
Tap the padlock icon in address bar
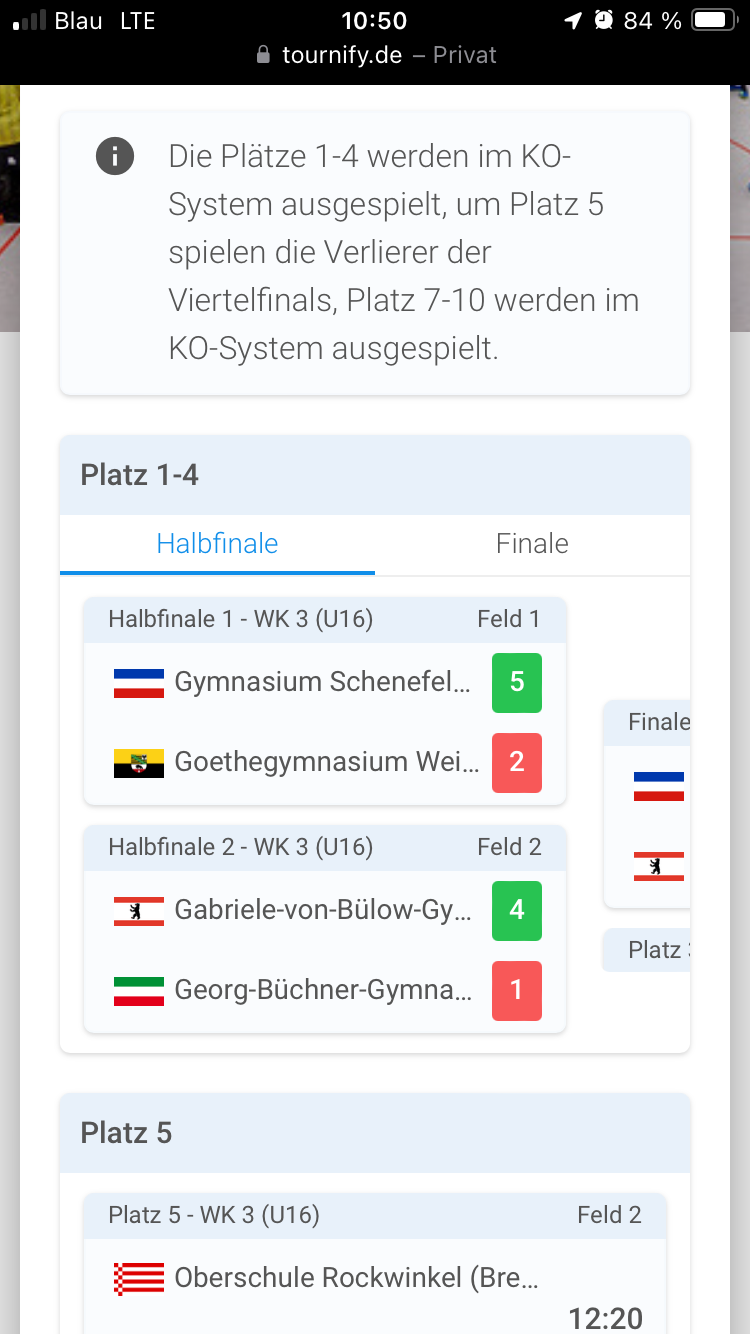coord(264,55)
